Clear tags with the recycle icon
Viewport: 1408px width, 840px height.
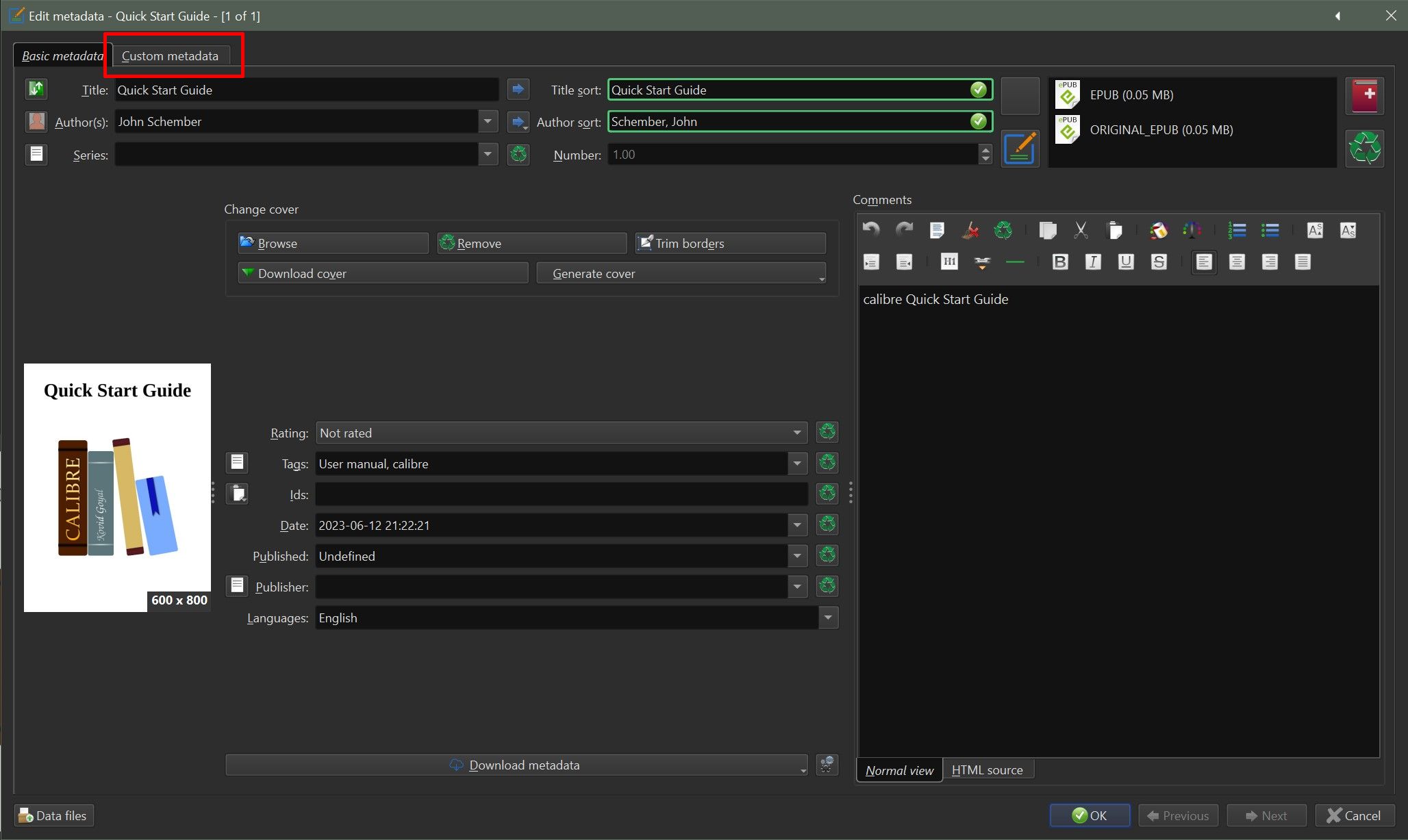coord(827,463)
